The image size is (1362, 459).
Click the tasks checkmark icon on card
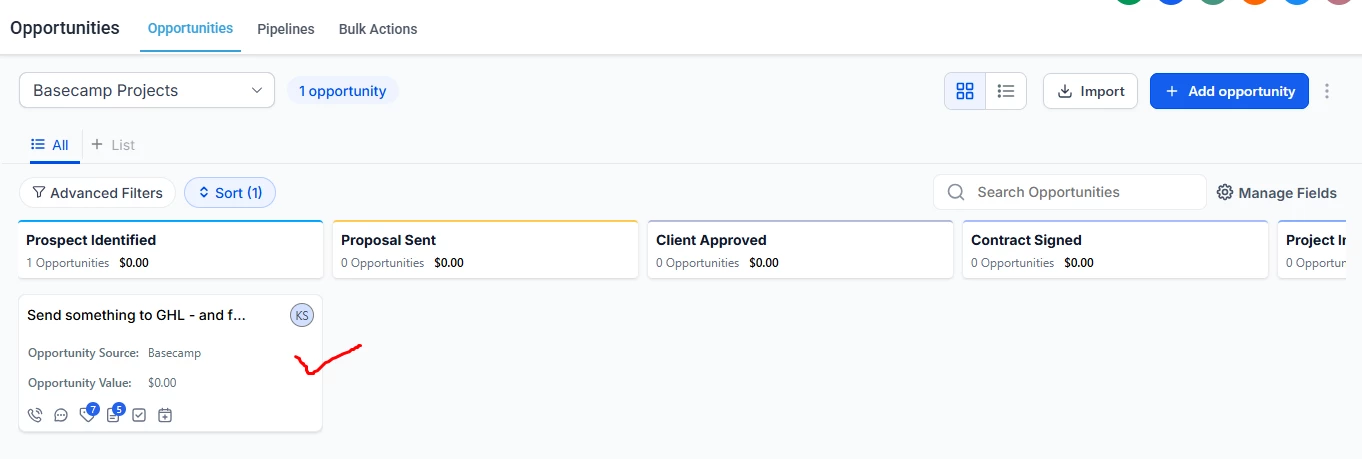point(139,415)
